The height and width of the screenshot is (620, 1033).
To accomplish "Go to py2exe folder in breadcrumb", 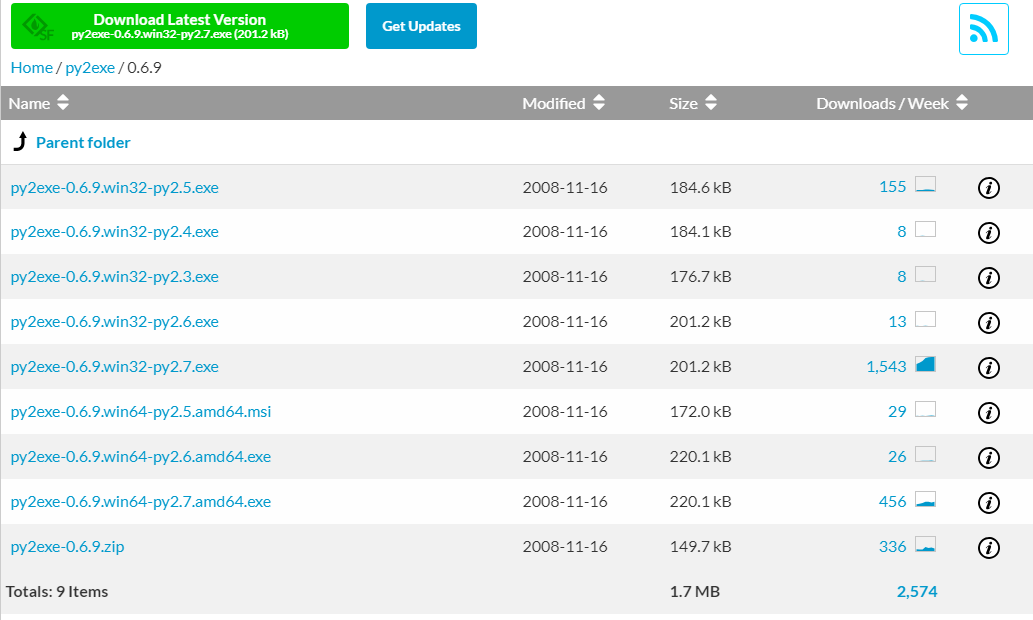I will (x=90, y=68).
